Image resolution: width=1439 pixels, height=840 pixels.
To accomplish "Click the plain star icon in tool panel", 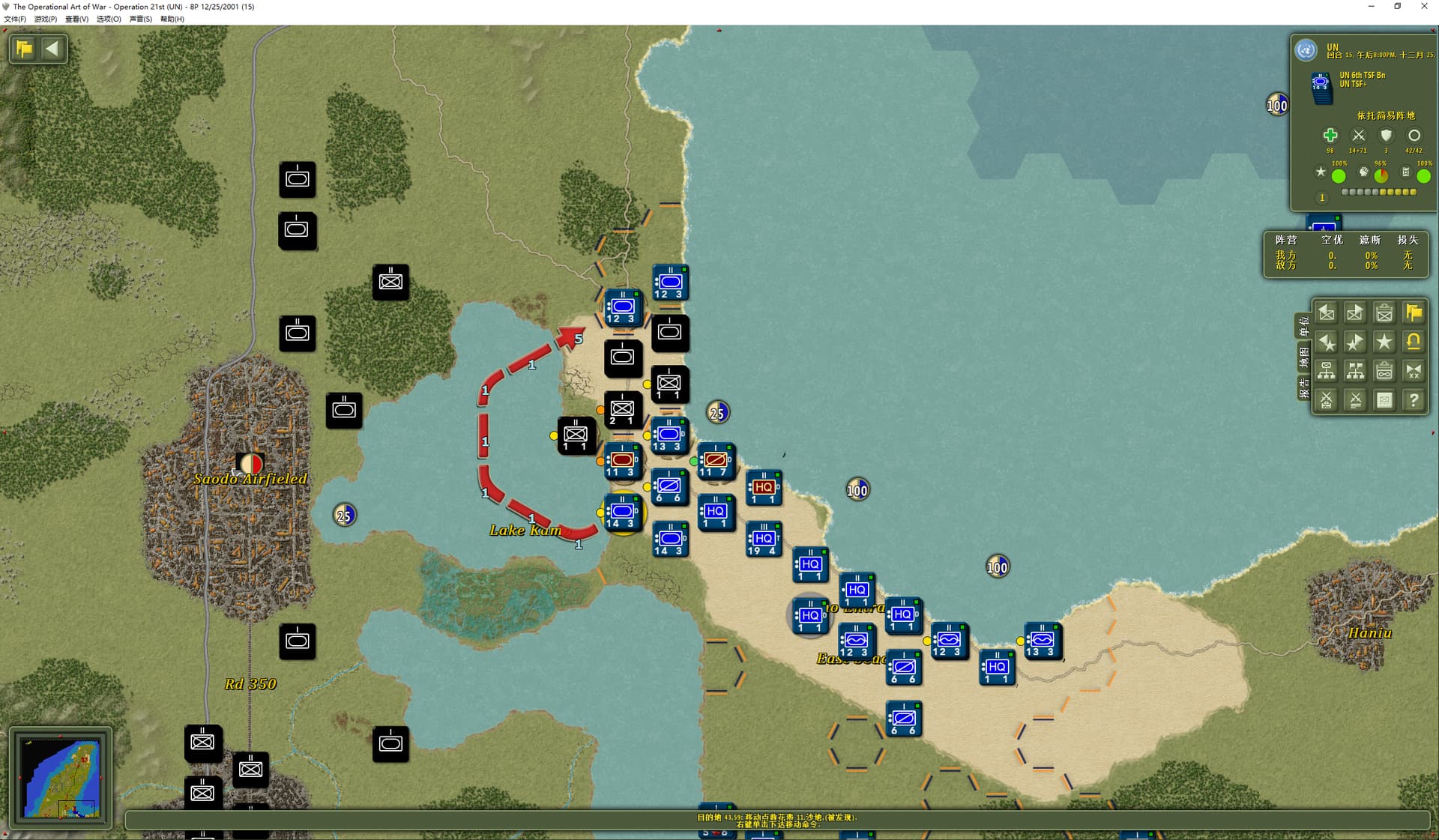I will pyautogui.click(x=1384, y=342).
